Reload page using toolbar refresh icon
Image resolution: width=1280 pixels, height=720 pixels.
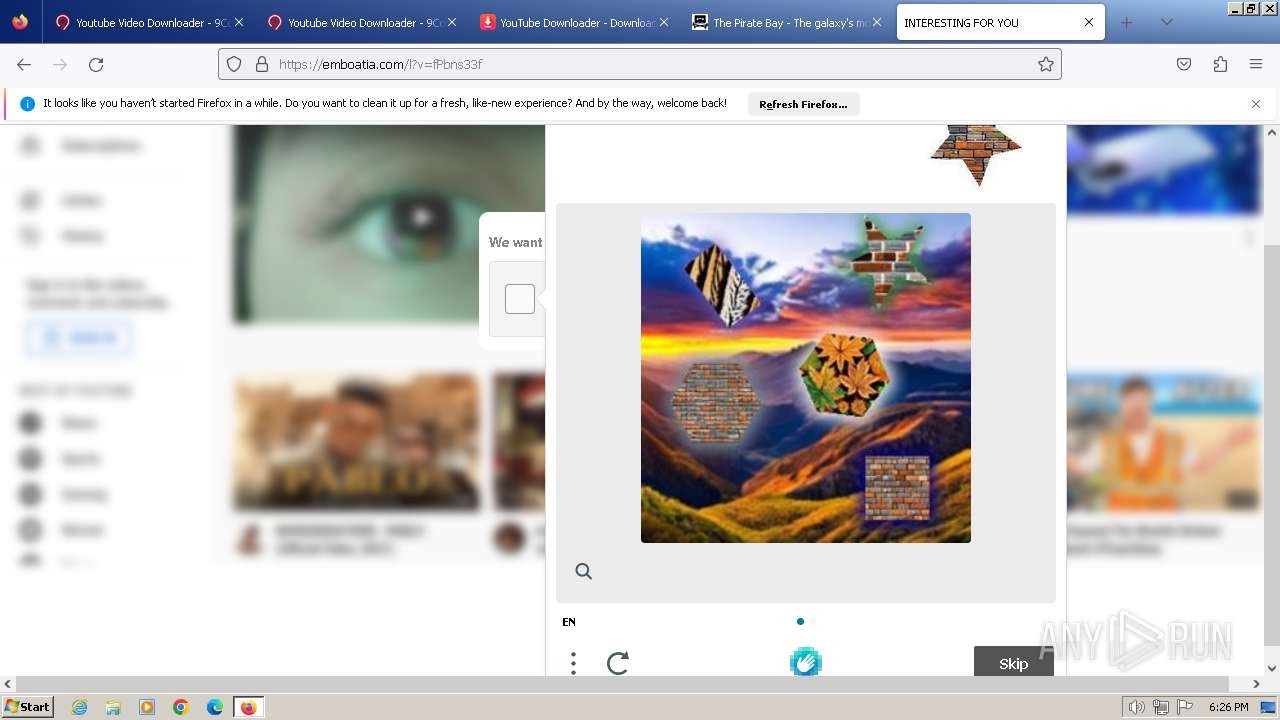pos(96,64)
